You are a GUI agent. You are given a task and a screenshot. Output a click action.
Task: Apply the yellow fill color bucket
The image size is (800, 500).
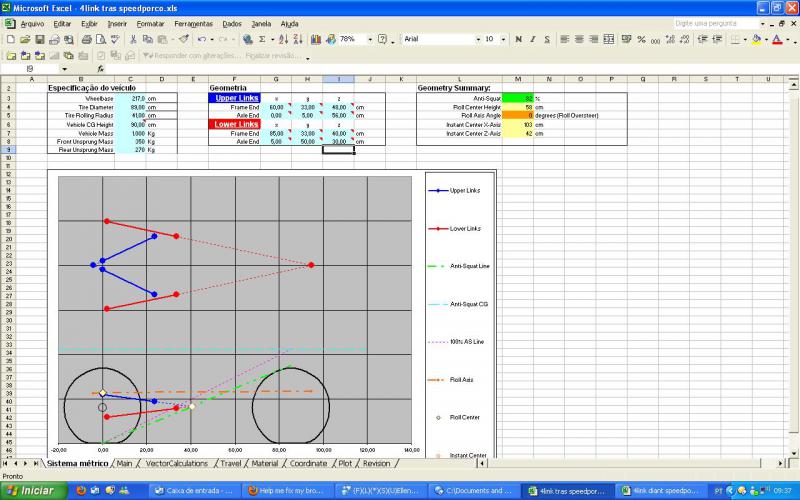click(757, 39)
